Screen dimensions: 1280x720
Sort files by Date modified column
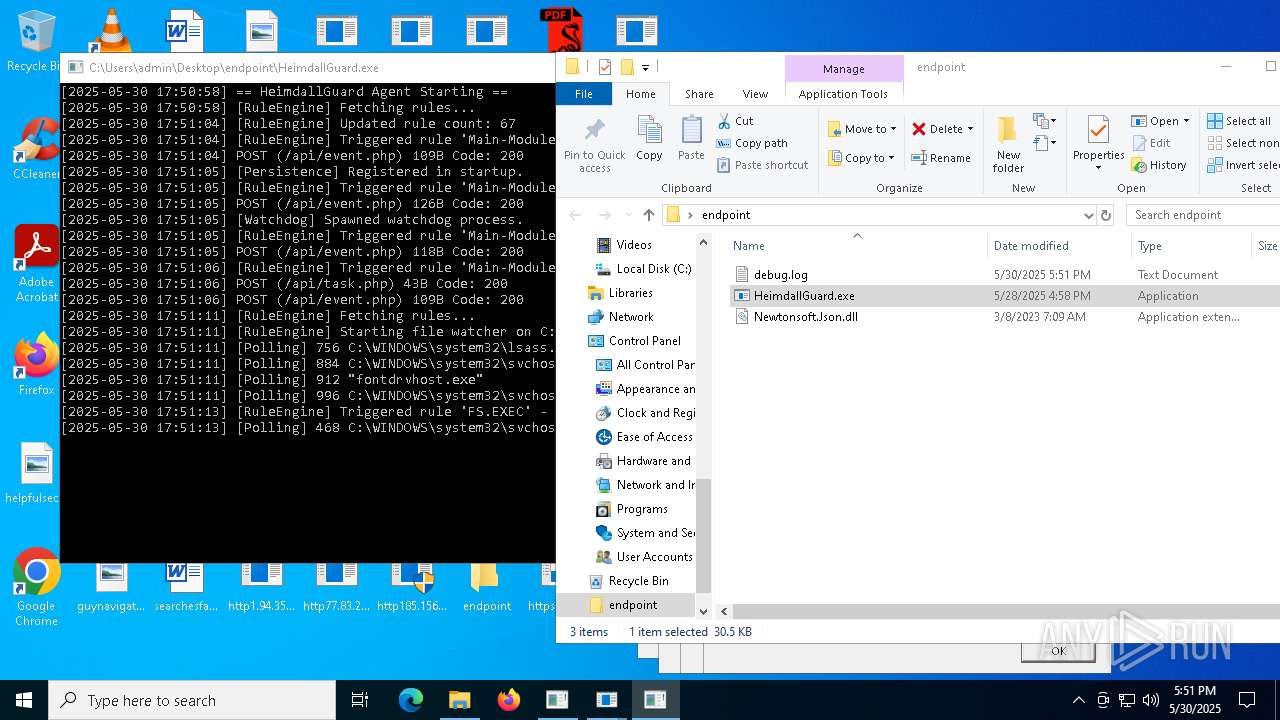(1031, 246)
